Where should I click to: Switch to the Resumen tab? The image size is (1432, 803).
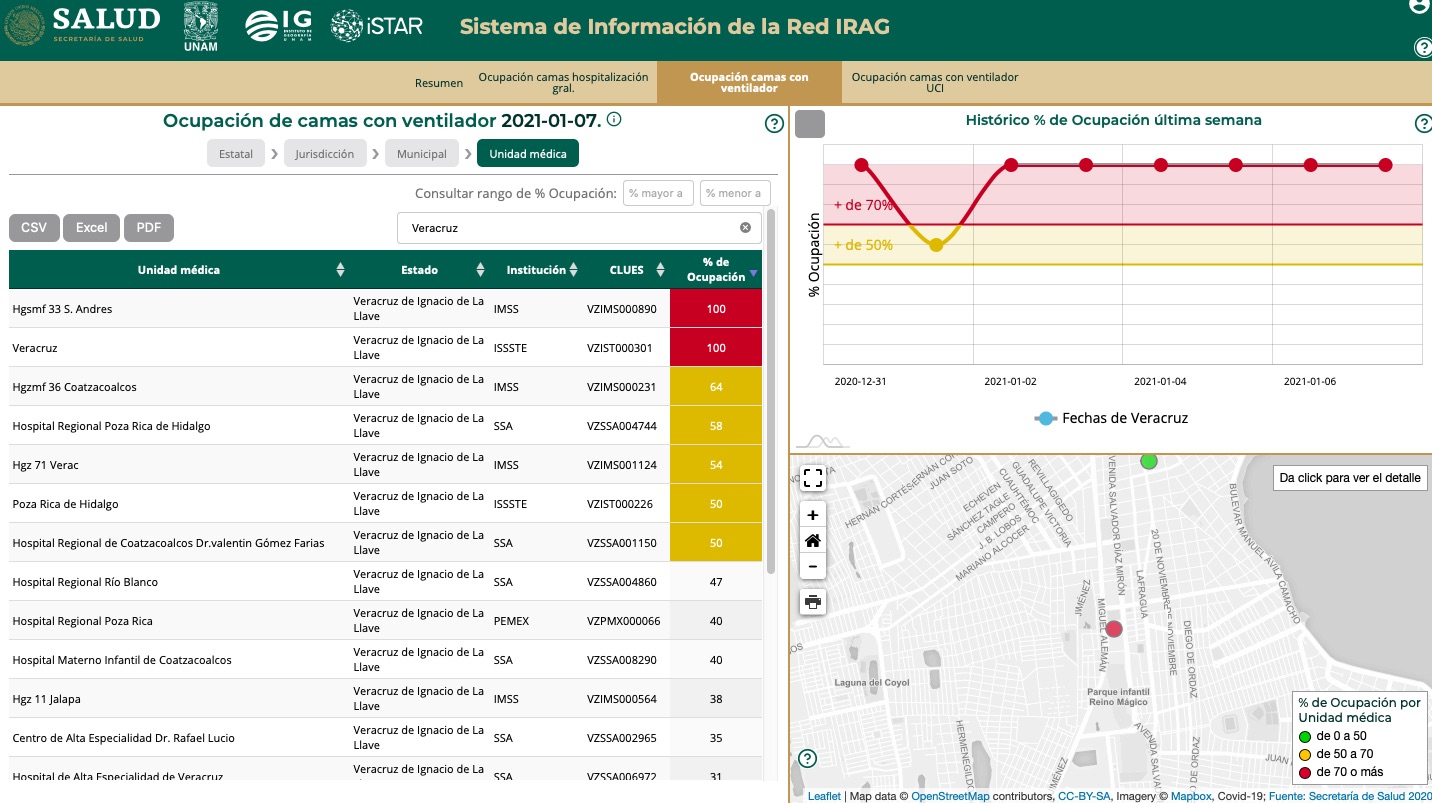439,83
